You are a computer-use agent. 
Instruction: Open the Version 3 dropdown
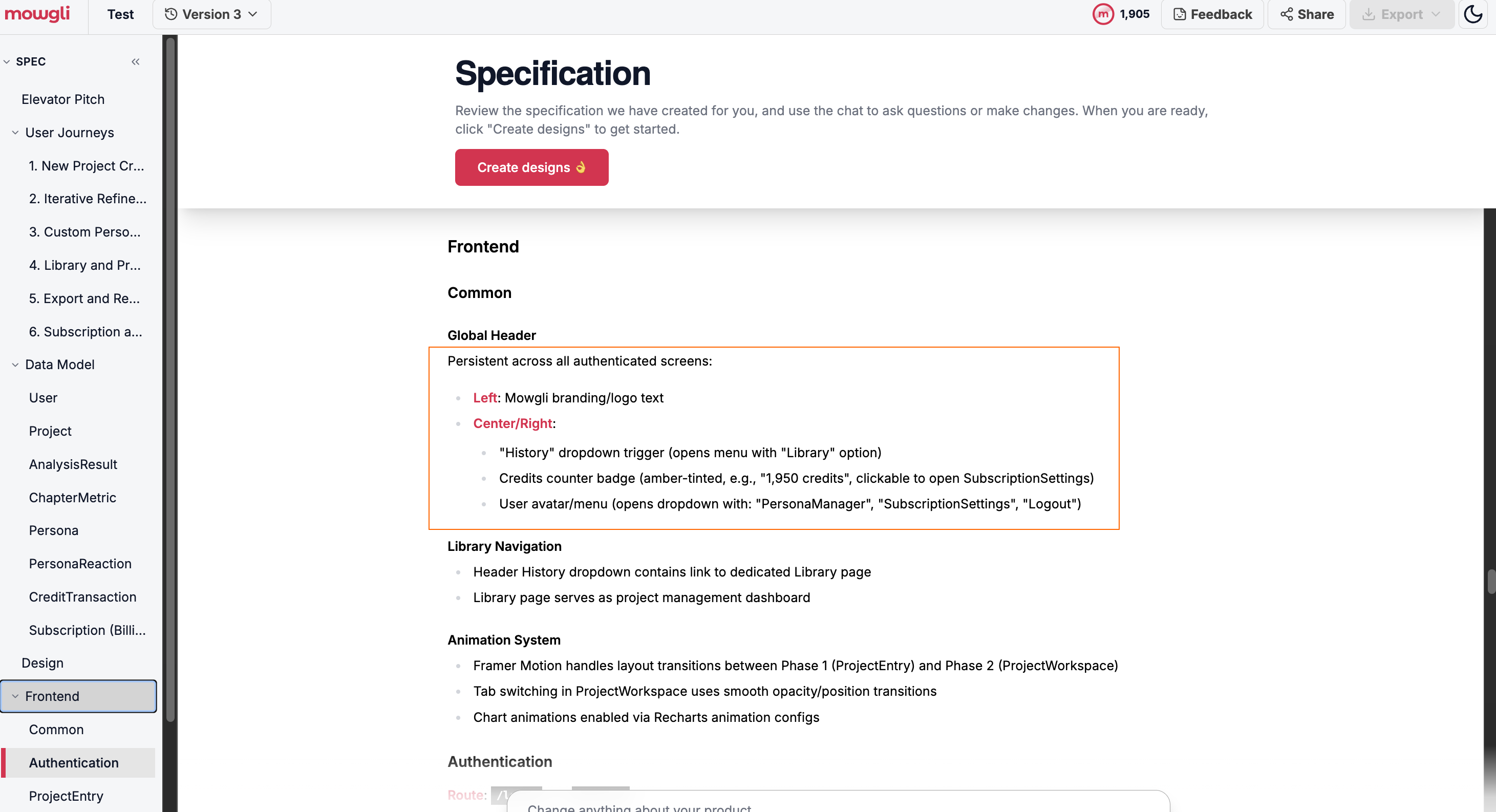(x=211, y=14)
